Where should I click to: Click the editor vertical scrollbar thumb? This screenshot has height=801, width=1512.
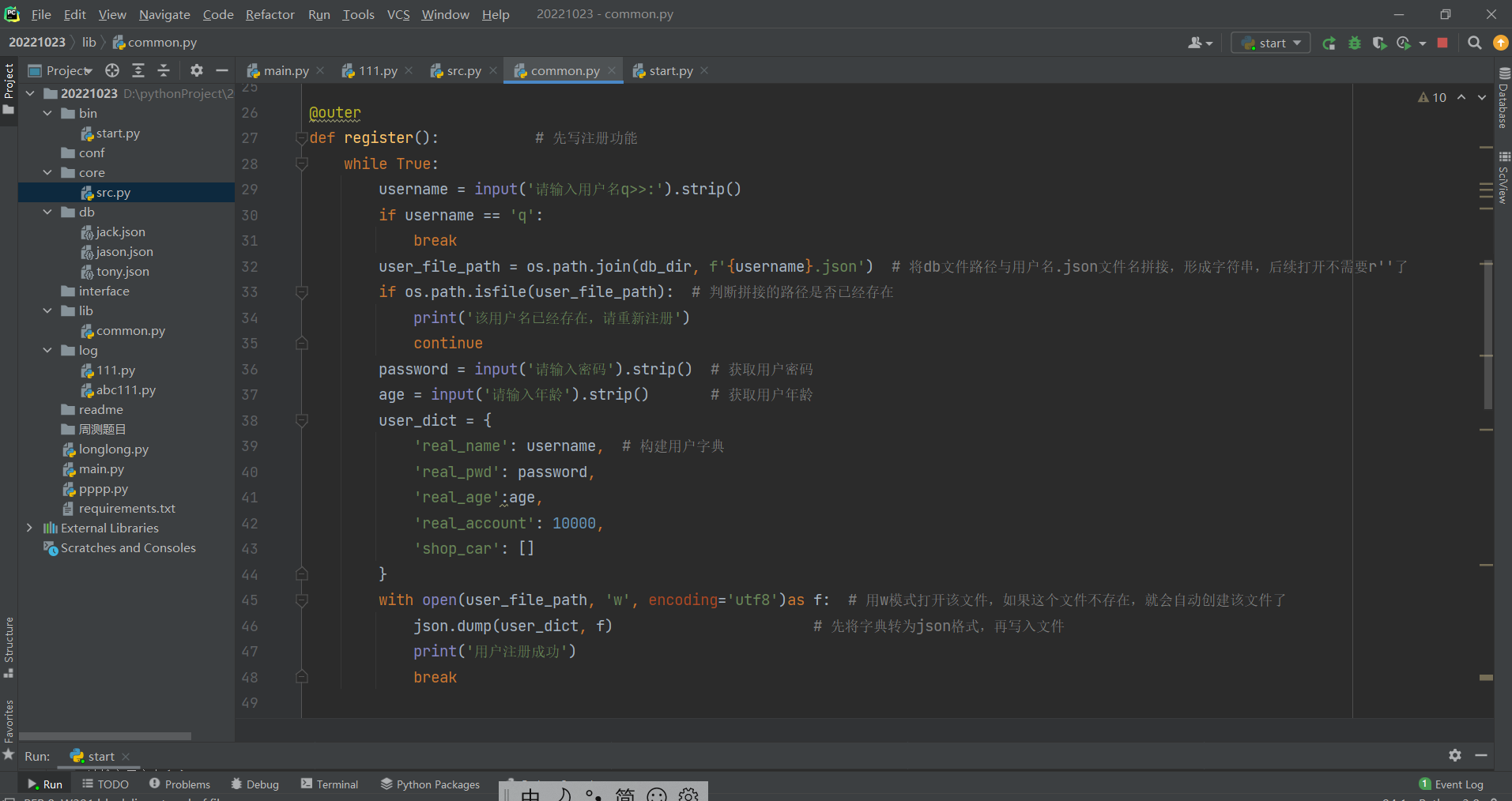click(x=1487, y=336)
